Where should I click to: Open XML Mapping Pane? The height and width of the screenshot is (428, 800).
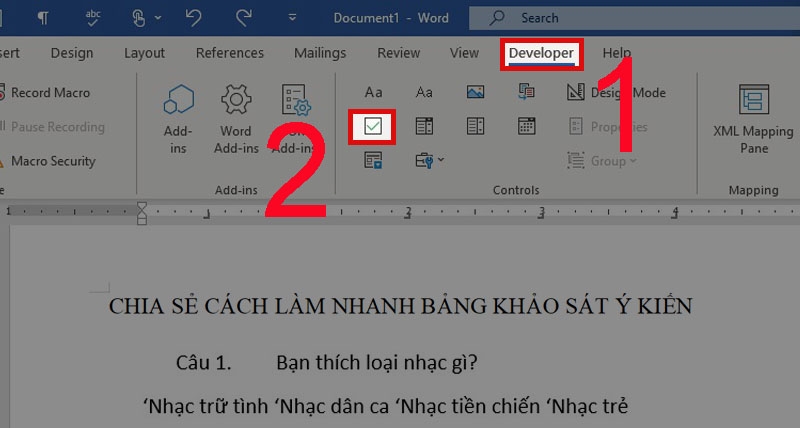754,119
